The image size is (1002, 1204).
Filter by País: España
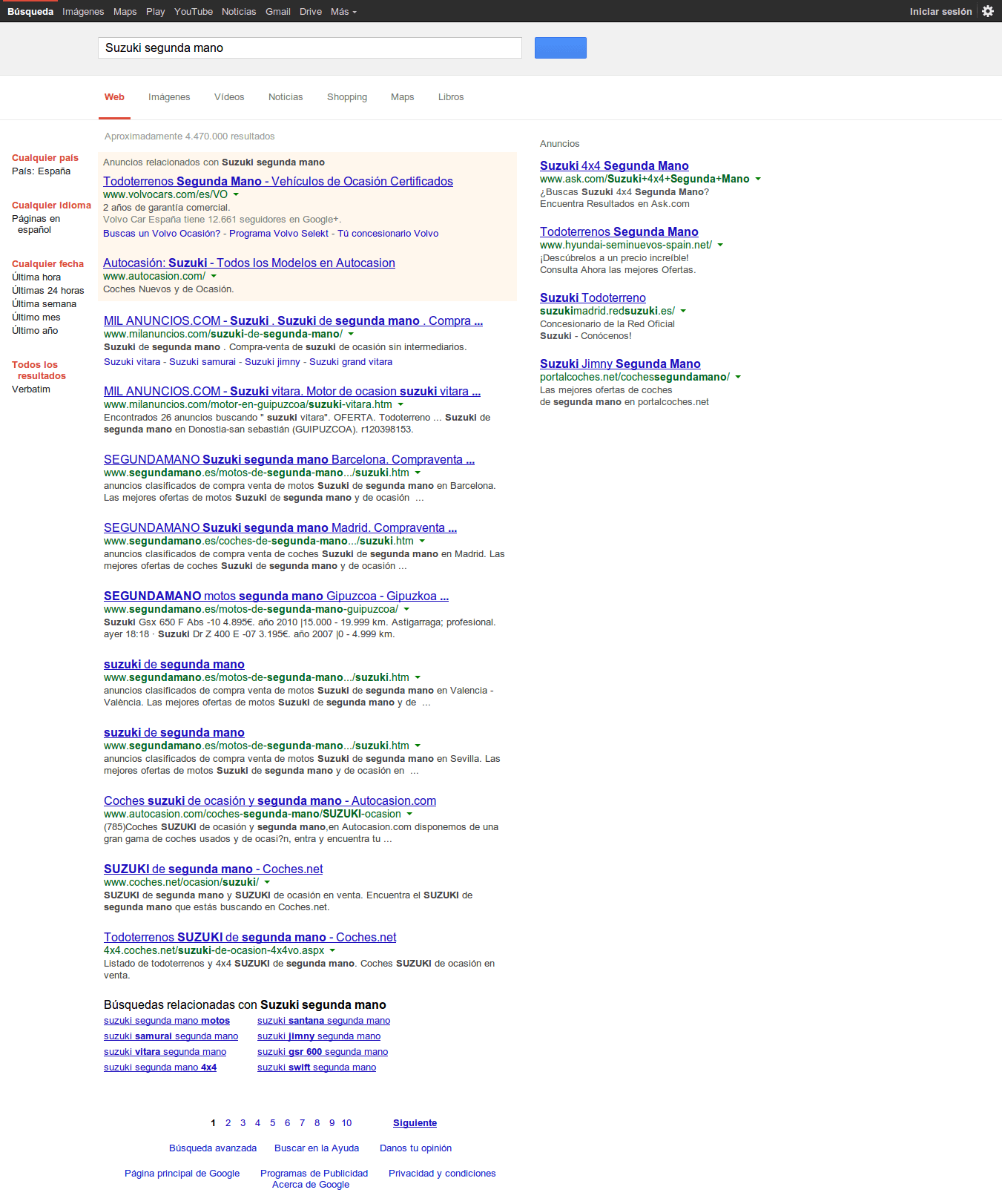[41, 171]
